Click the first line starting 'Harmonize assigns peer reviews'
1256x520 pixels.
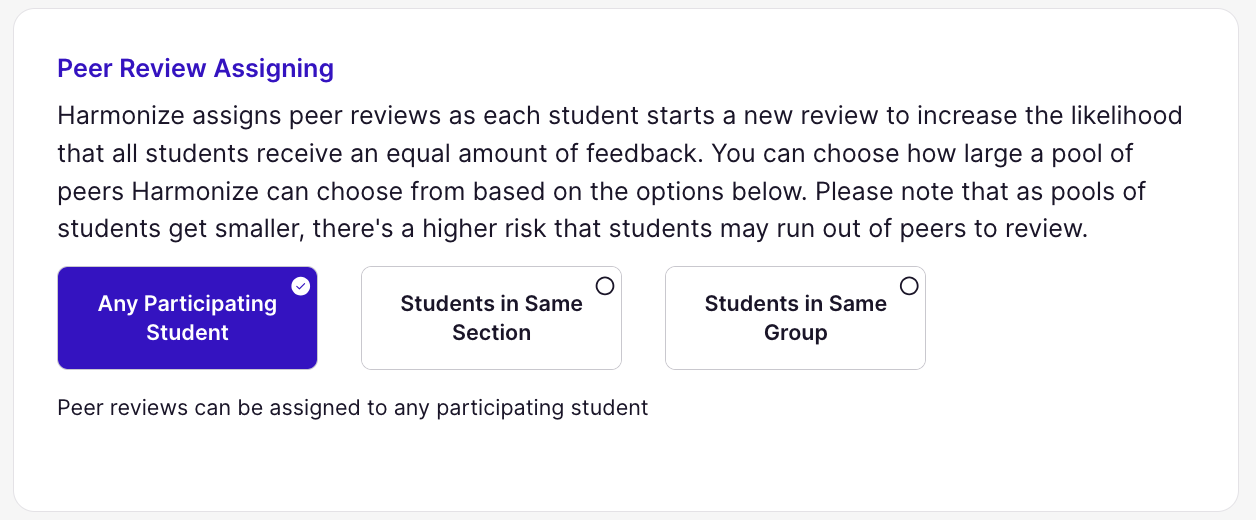pyautogui.click(x=620, y=115)
